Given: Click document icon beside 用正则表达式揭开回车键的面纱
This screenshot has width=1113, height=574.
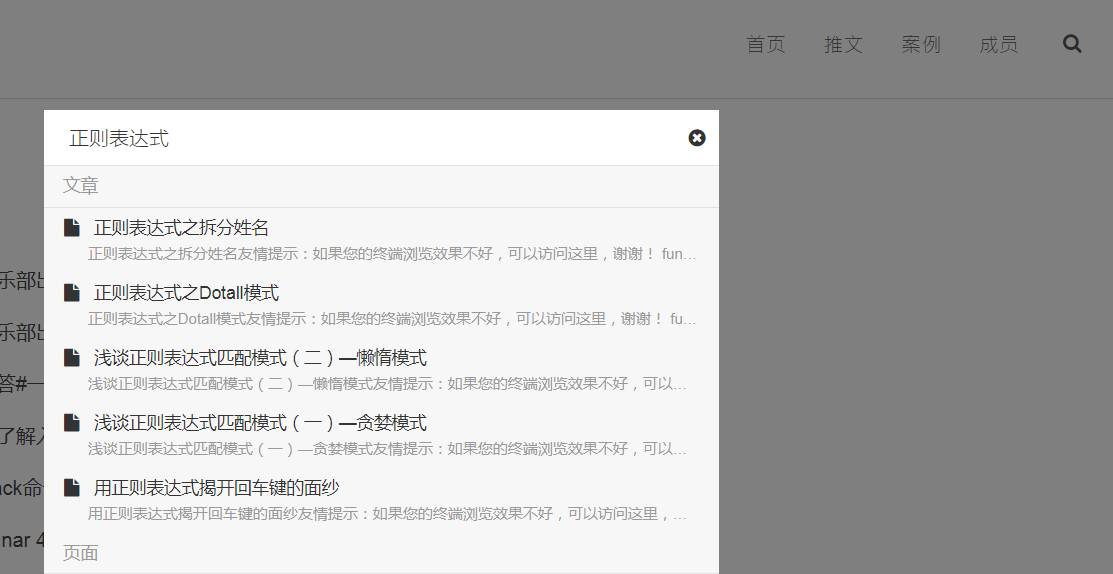Looking at the screenshot, I should (72, 487).
